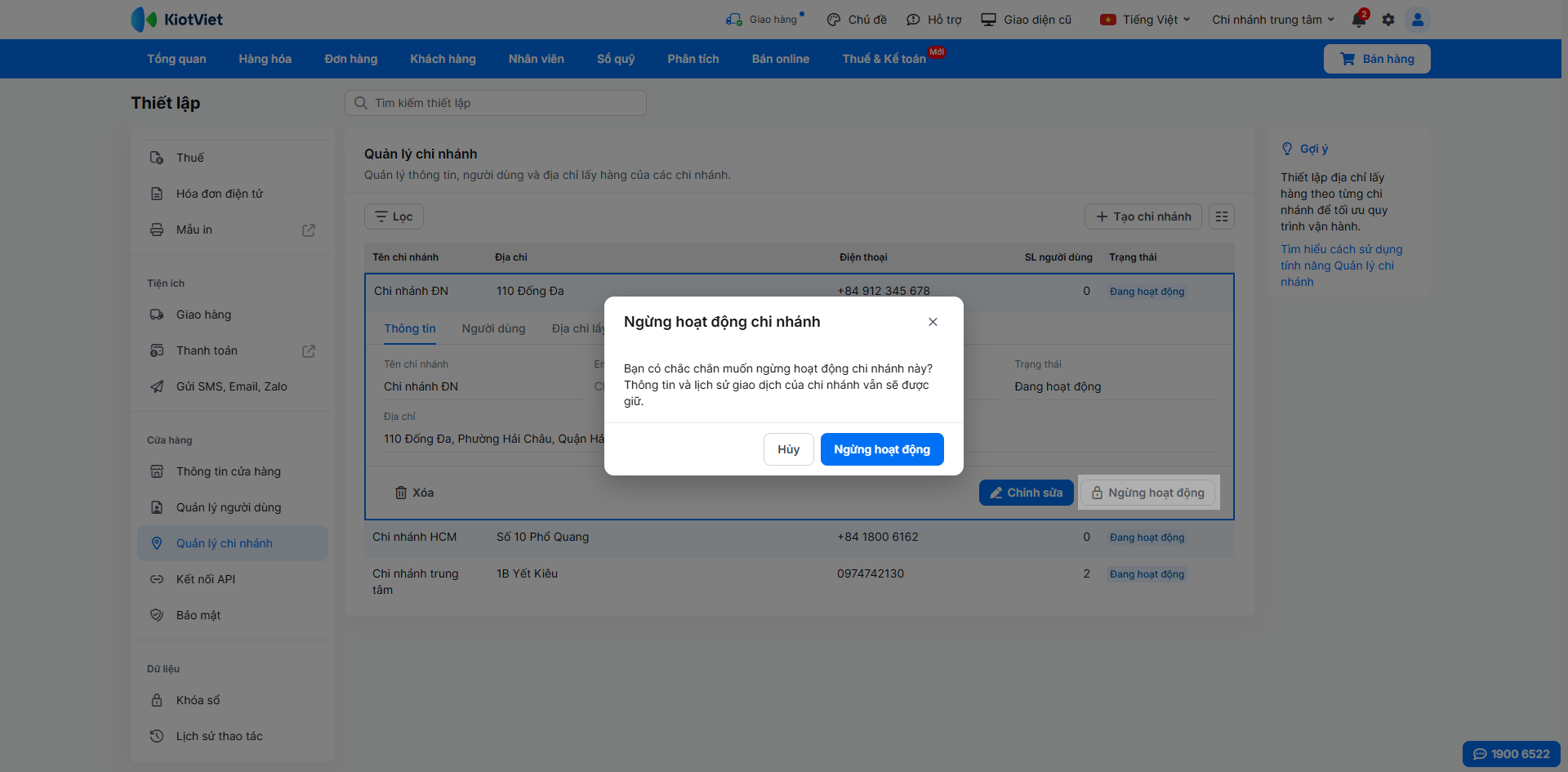Screen dimensions: 1568x772
Task: Open Đơn hàng menu
Action: [x=351, y=59]
